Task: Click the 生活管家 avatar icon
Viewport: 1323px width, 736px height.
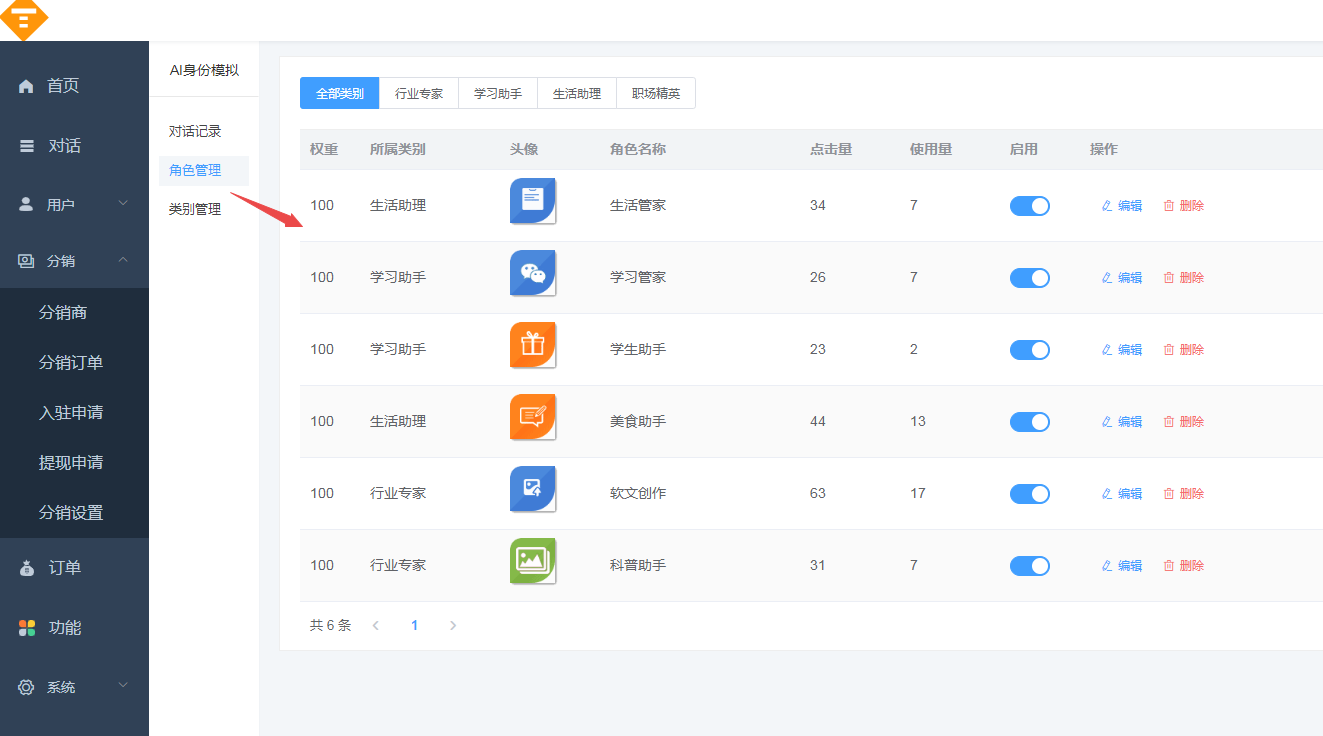Action: coord(533,201)
